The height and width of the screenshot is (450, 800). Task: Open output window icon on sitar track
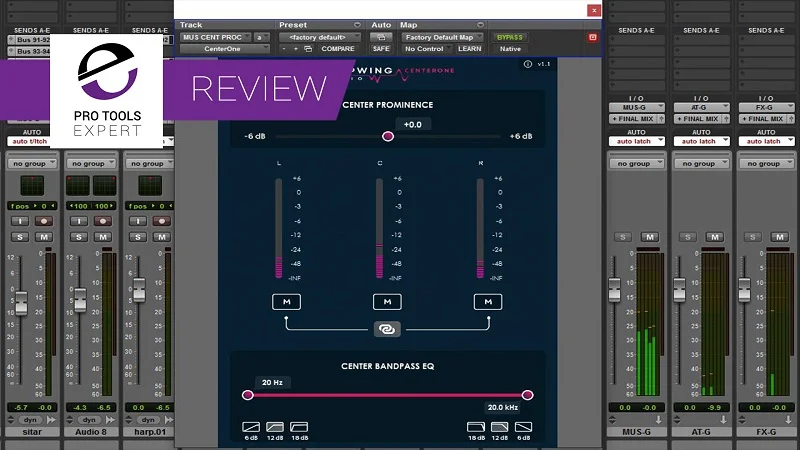coord(51,420)
